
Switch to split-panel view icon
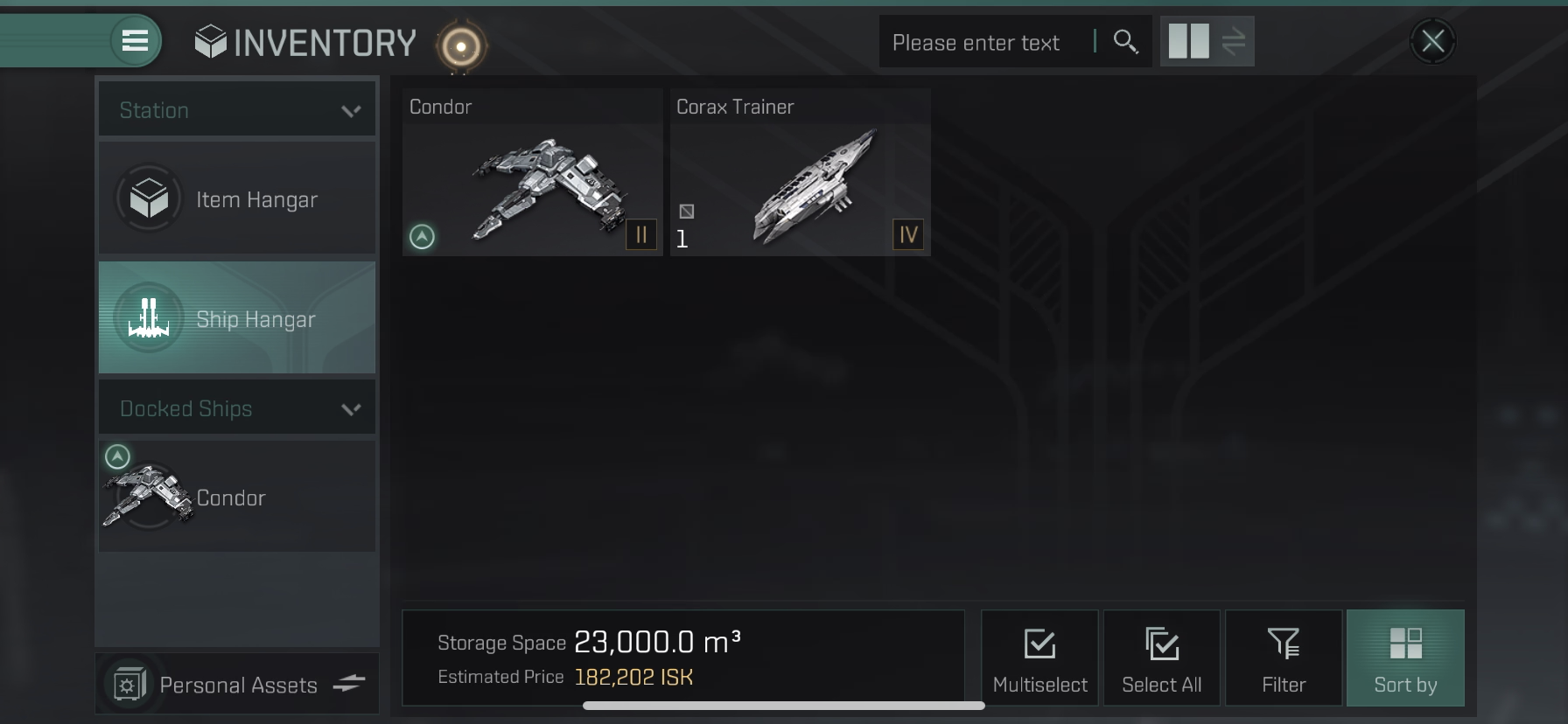[x=1188, y=41]
